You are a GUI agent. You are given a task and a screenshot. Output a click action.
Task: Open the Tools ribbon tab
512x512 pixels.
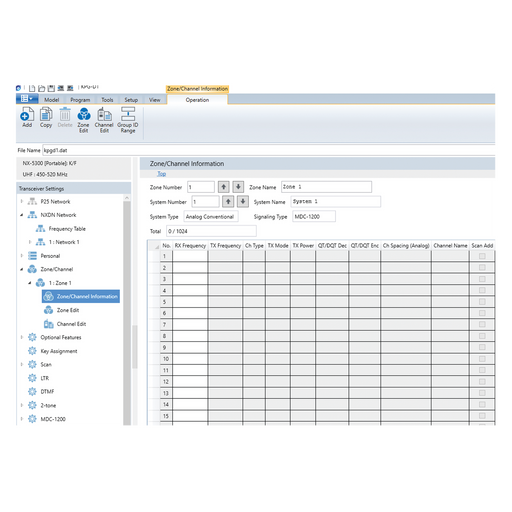[x=107, y=100]
